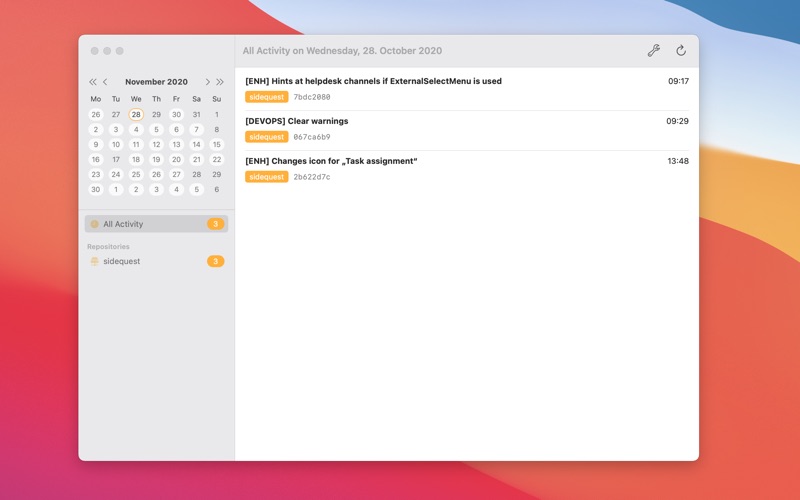Screen dimensions: 800x500
Task: Select the highlighted day 28 in October row
Action: click(136, 114)
